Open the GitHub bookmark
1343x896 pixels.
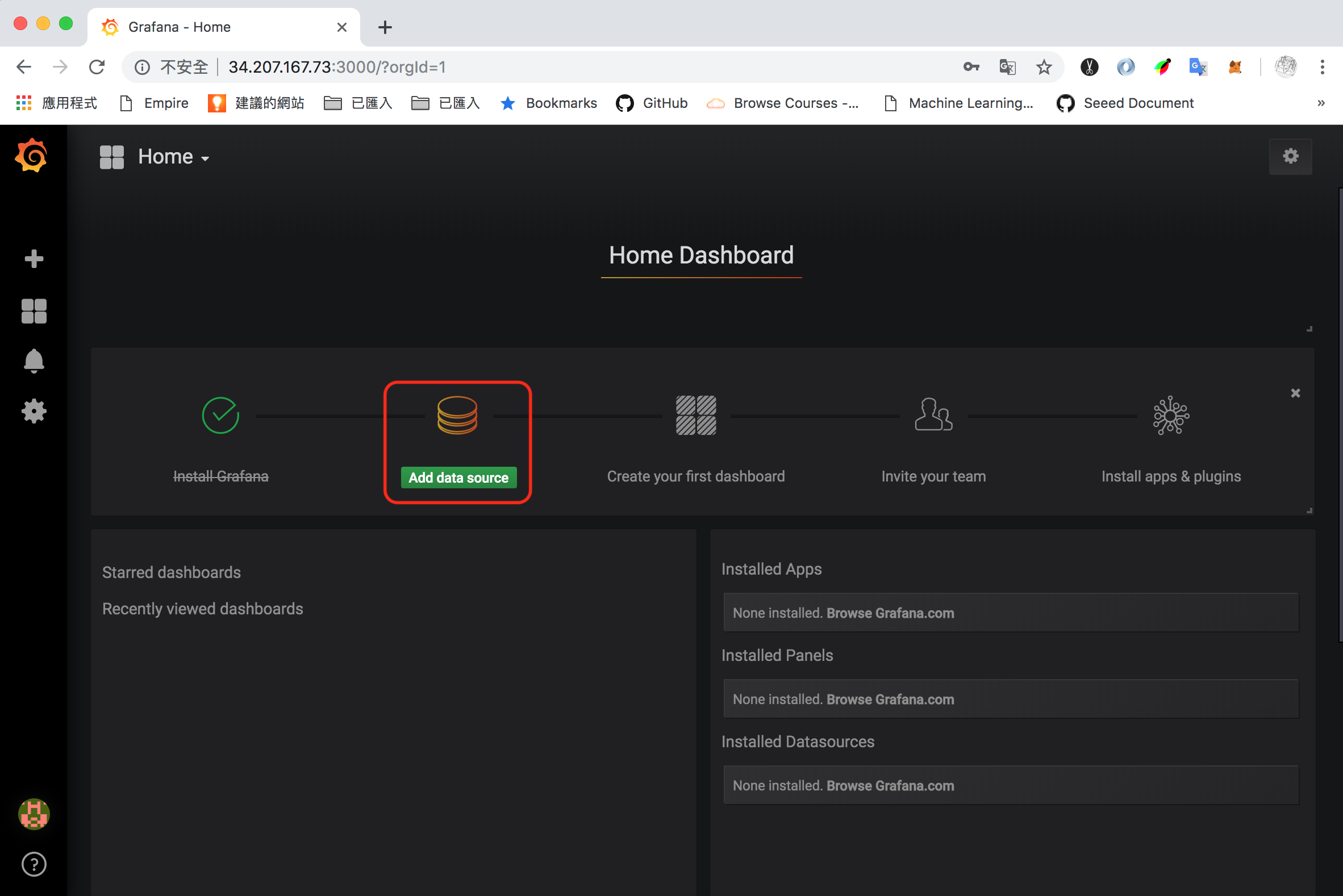click(x=652, y=103)
